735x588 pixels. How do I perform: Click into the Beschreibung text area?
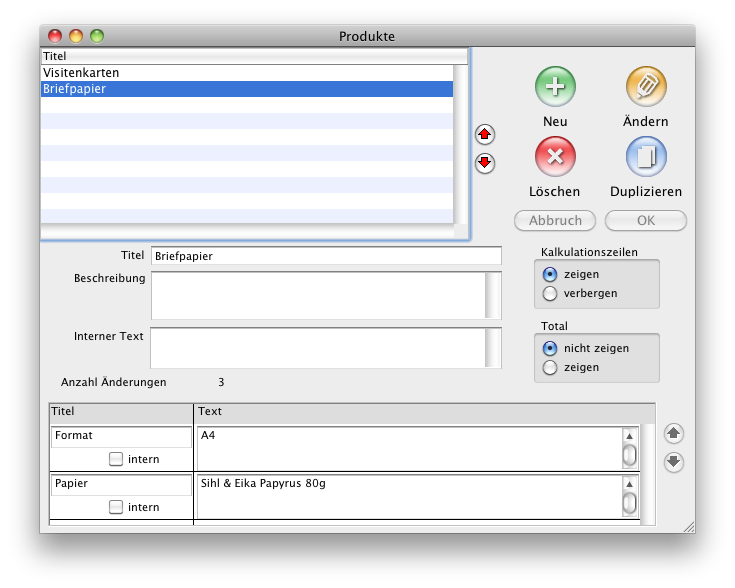pyautogui.click(x=317, y=295)
